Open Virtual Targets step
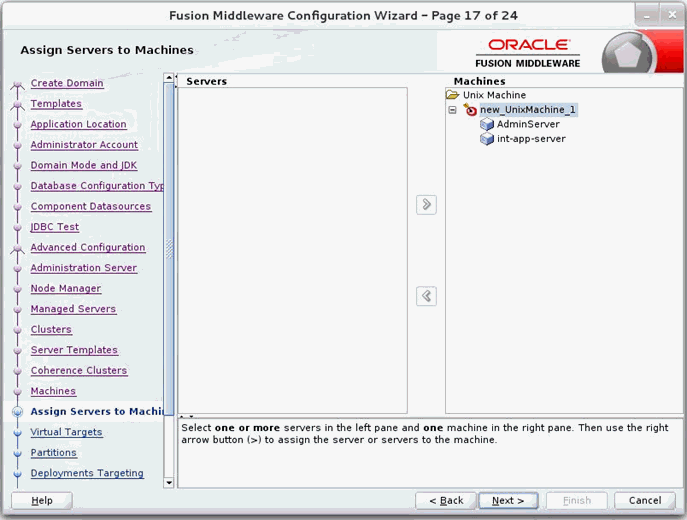 [x=66, y=432]
